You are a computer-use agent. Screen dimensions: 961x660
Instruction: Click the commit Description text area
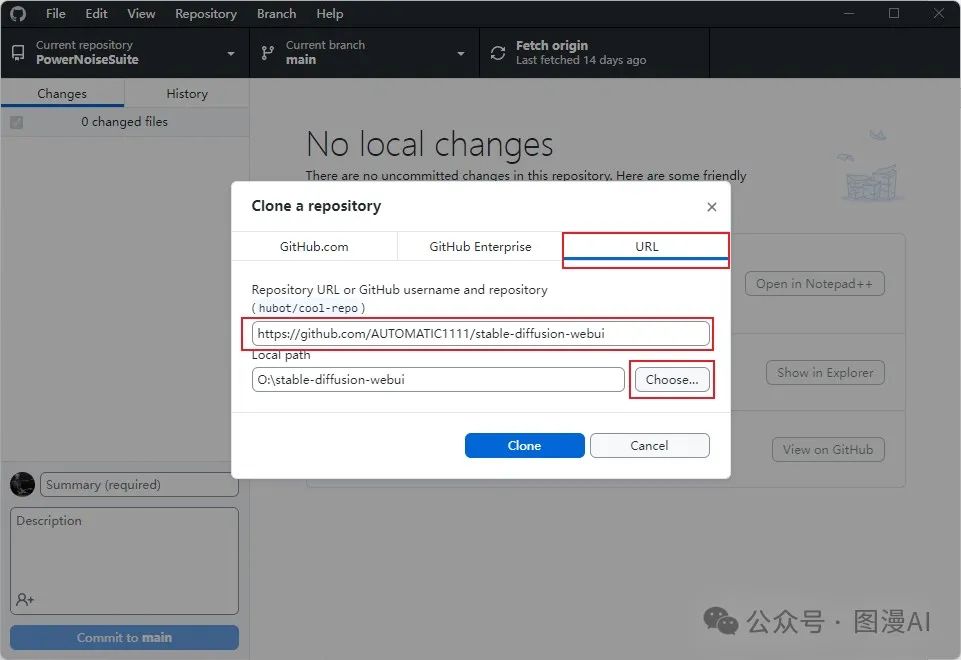point(124,561)
